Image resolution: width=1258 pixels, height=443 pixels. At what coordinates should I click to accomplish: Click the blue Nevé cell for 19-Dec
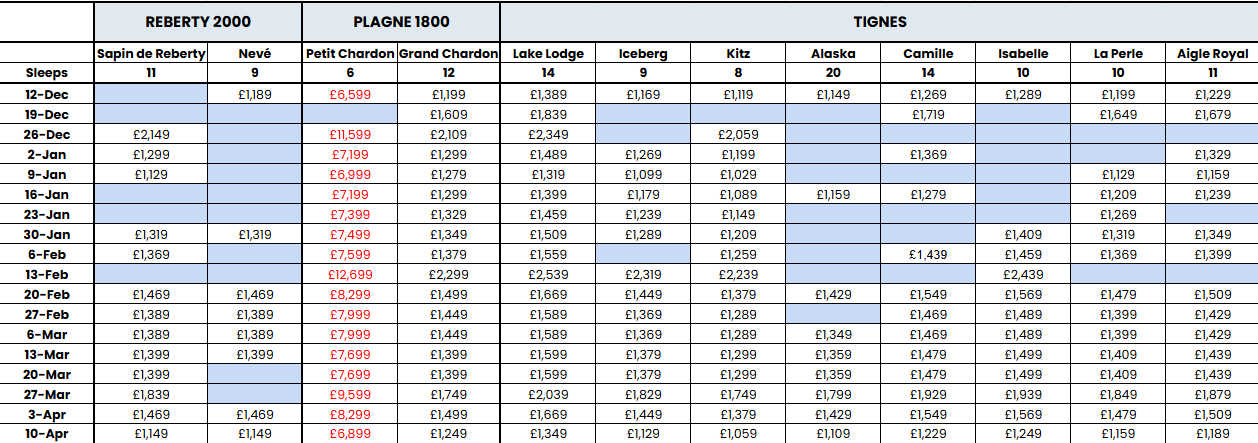tap(255, 114)
